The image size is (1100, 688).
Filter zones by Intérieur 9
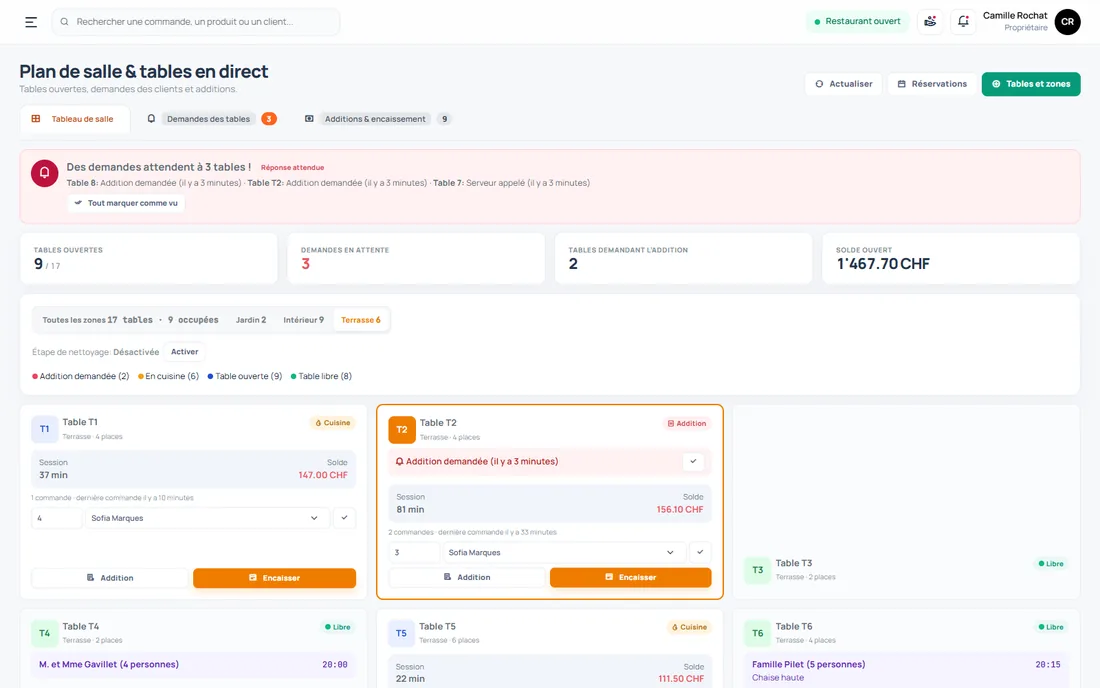304,320
